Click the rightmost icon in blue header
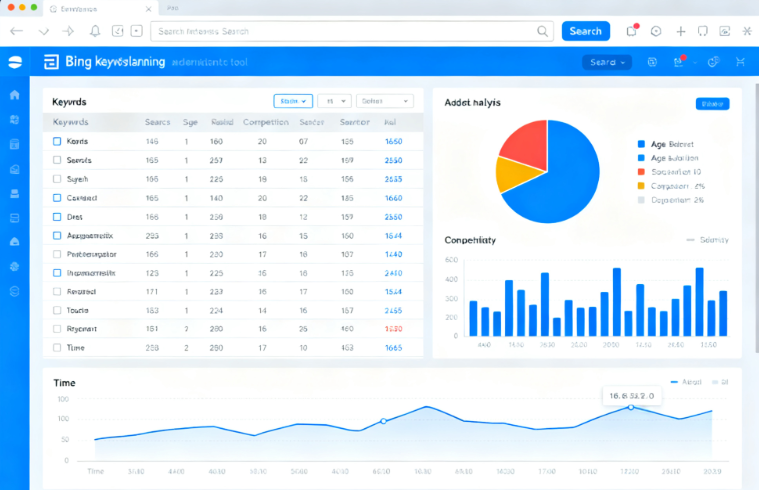Image resolution: width=759 pixels, height=490 pixels. [x=740, y=62]
